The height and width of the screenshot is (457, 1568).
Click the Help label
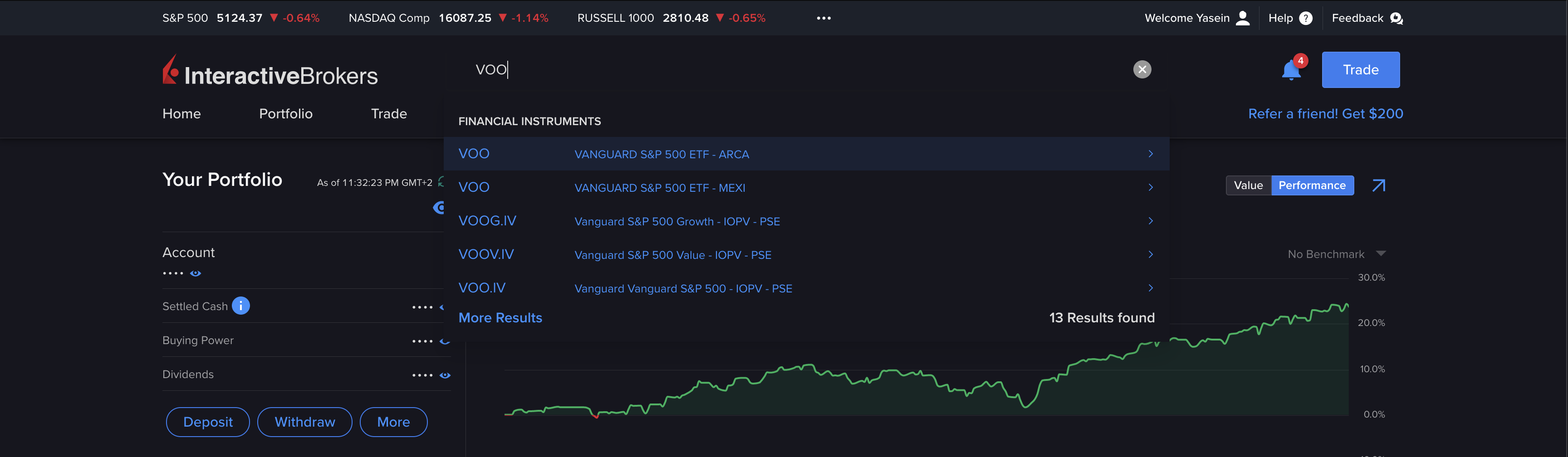point(1280,18)
